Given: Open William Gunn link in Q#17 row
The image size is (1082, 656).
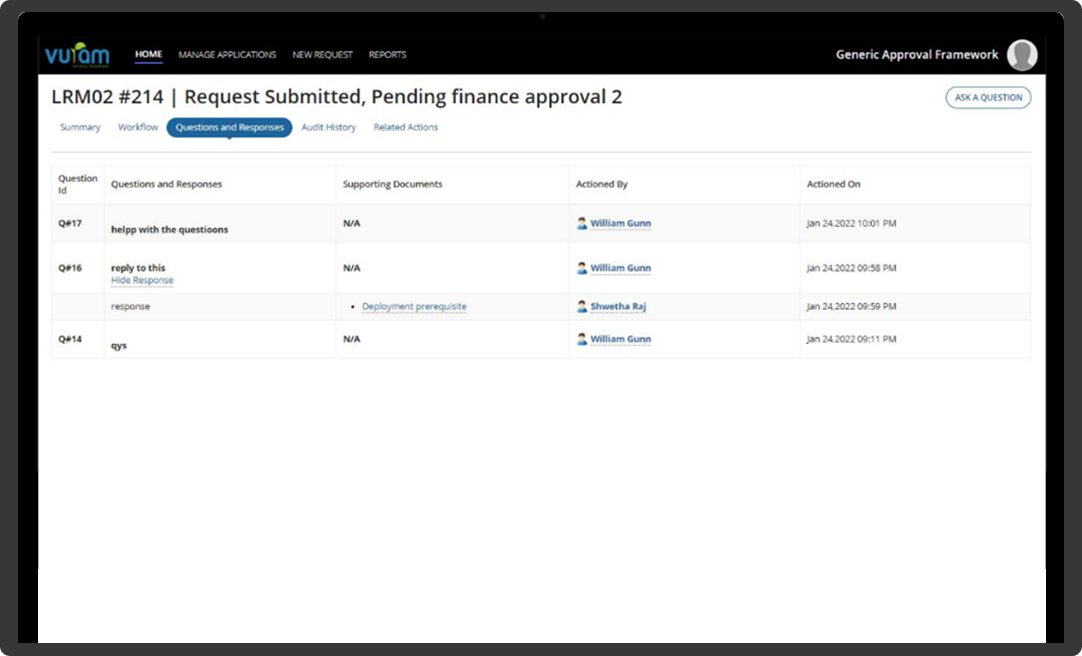Looking at the screenshot, I should (620, 224).
